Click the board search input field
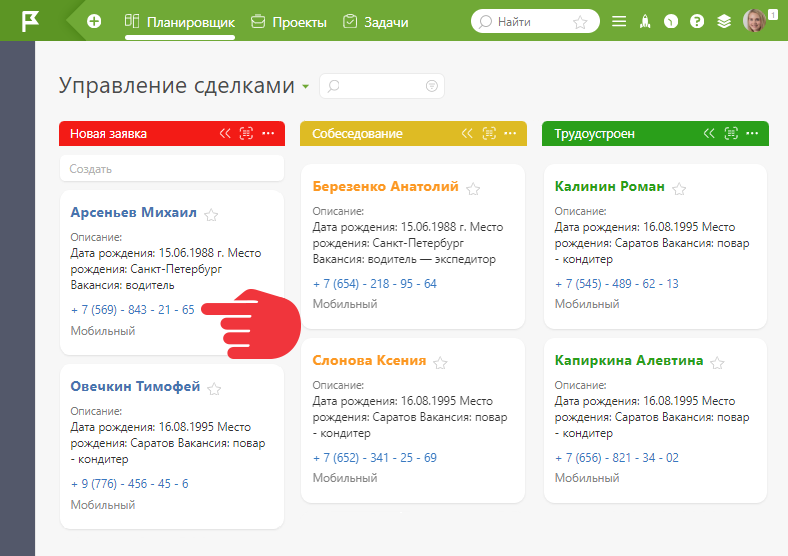This screenshot has width=788, height=556. tap(381, 86)
